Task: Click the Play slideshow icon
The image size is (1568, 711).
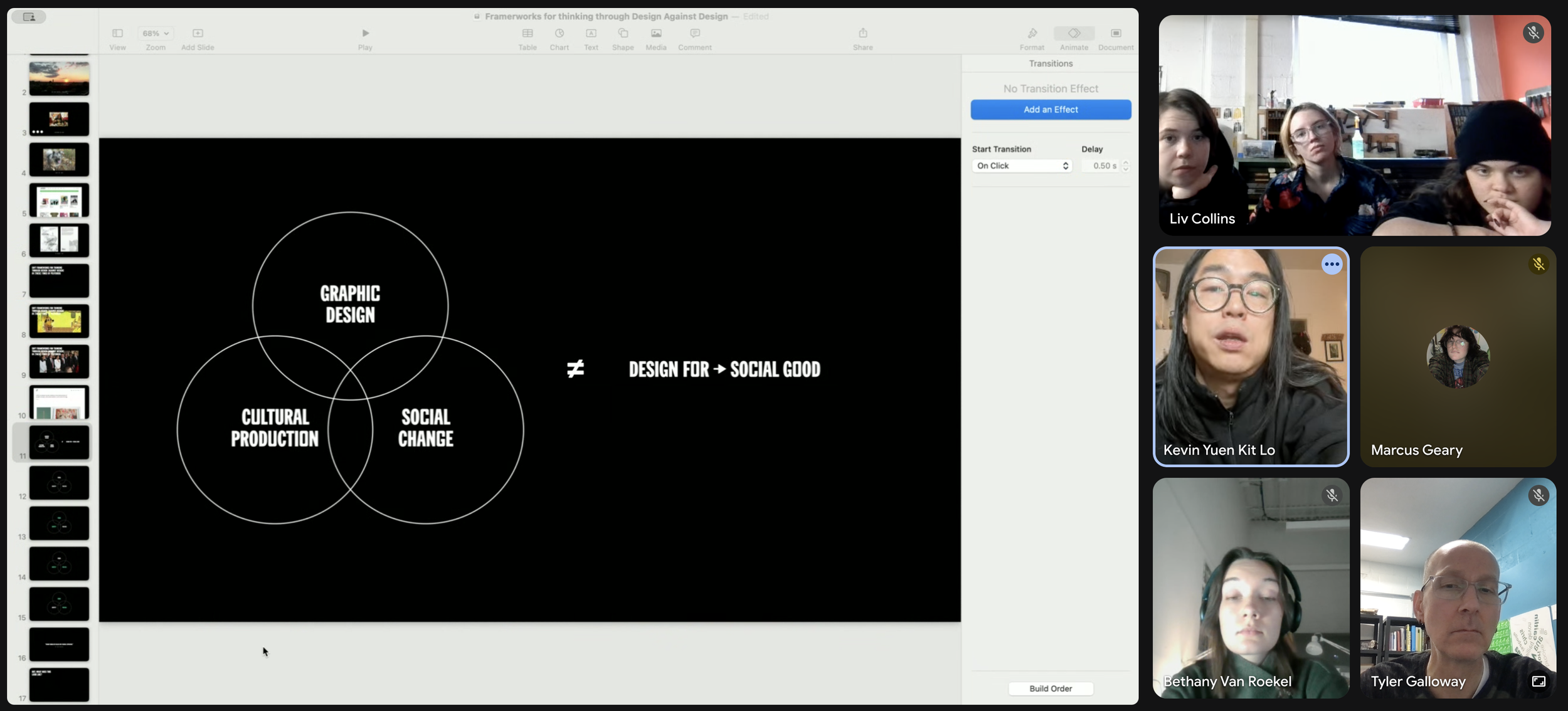Action: point(365,33)
